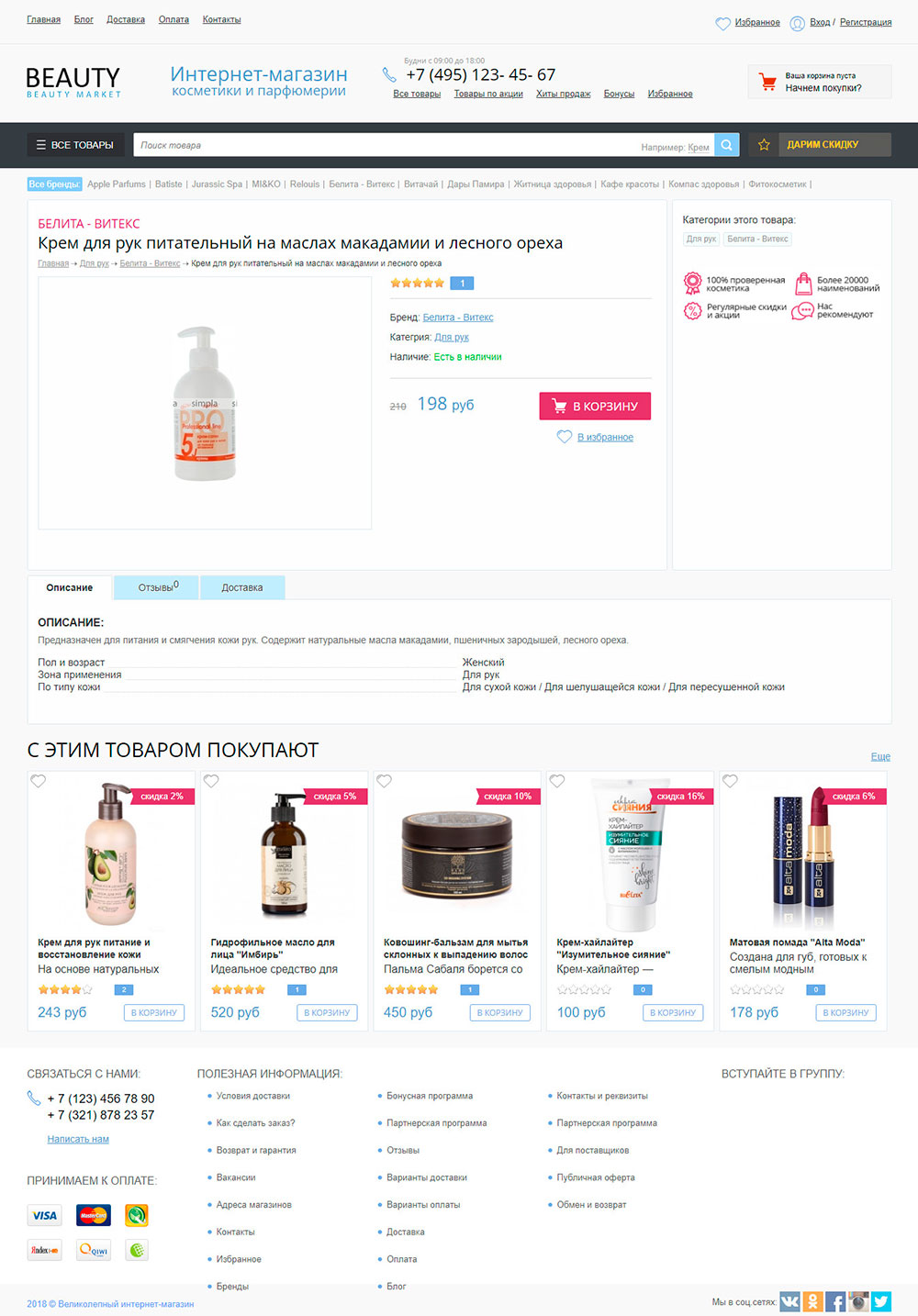This screenshot has height=1316, width=918.
Task: Expand more related products via Еще
Action: click(880, 756)
